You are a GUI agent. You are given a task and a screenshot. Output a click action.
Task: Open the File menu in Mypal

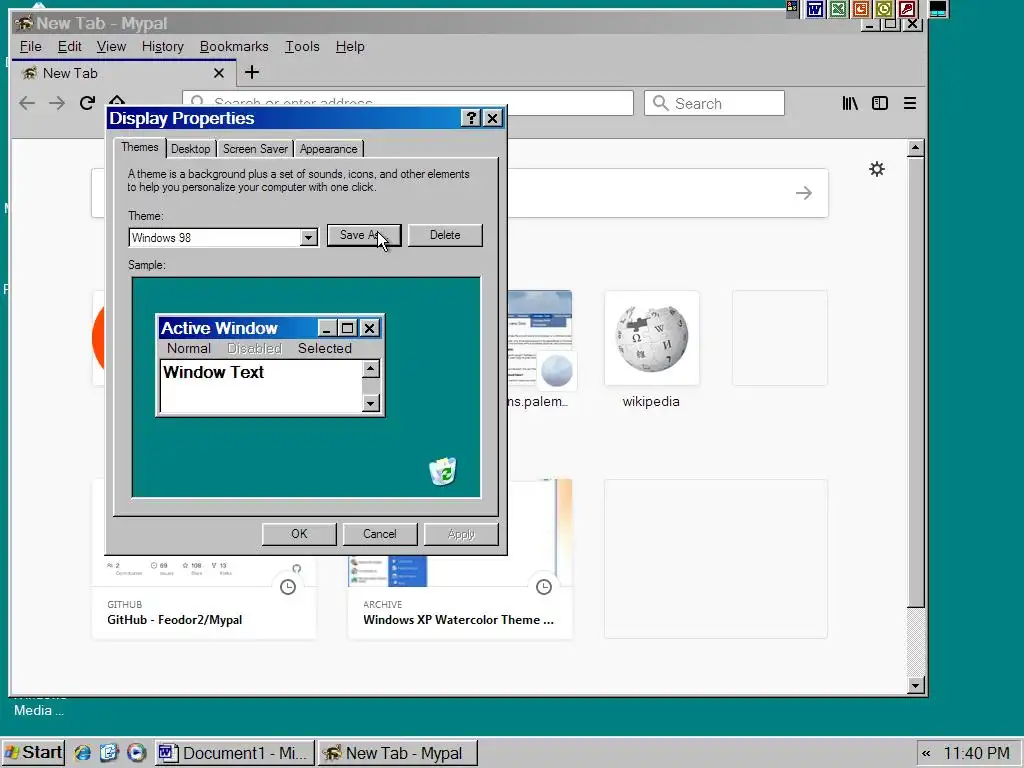(30, 46)
